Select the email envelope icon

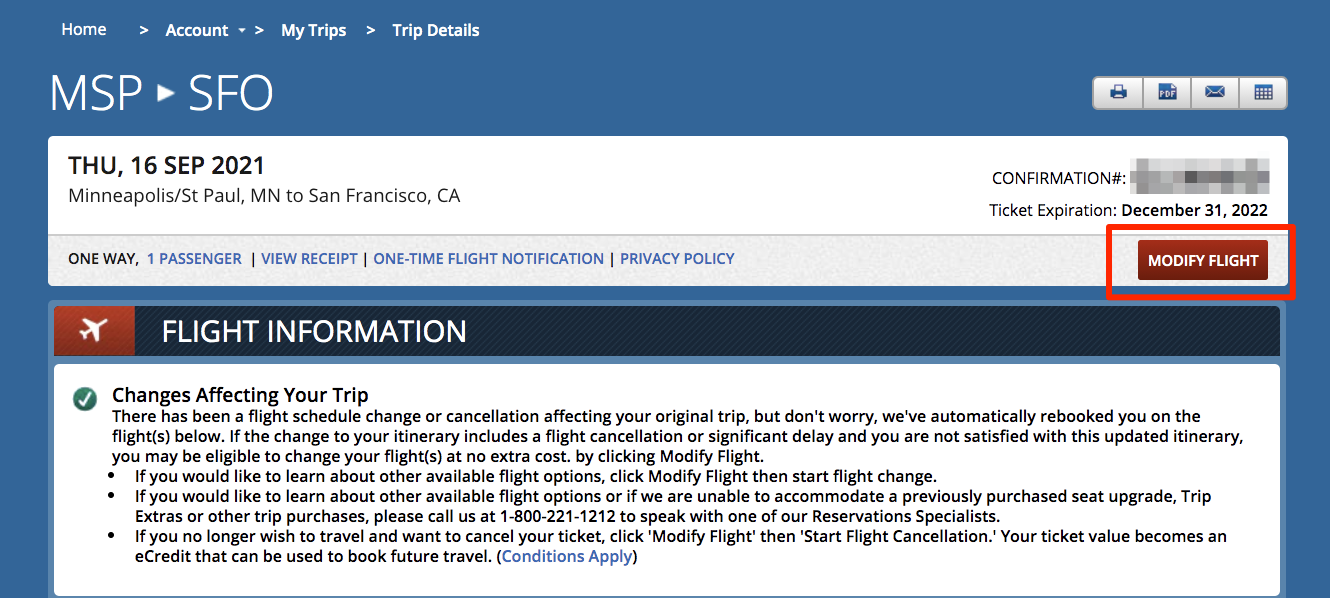pos(1214,92)
